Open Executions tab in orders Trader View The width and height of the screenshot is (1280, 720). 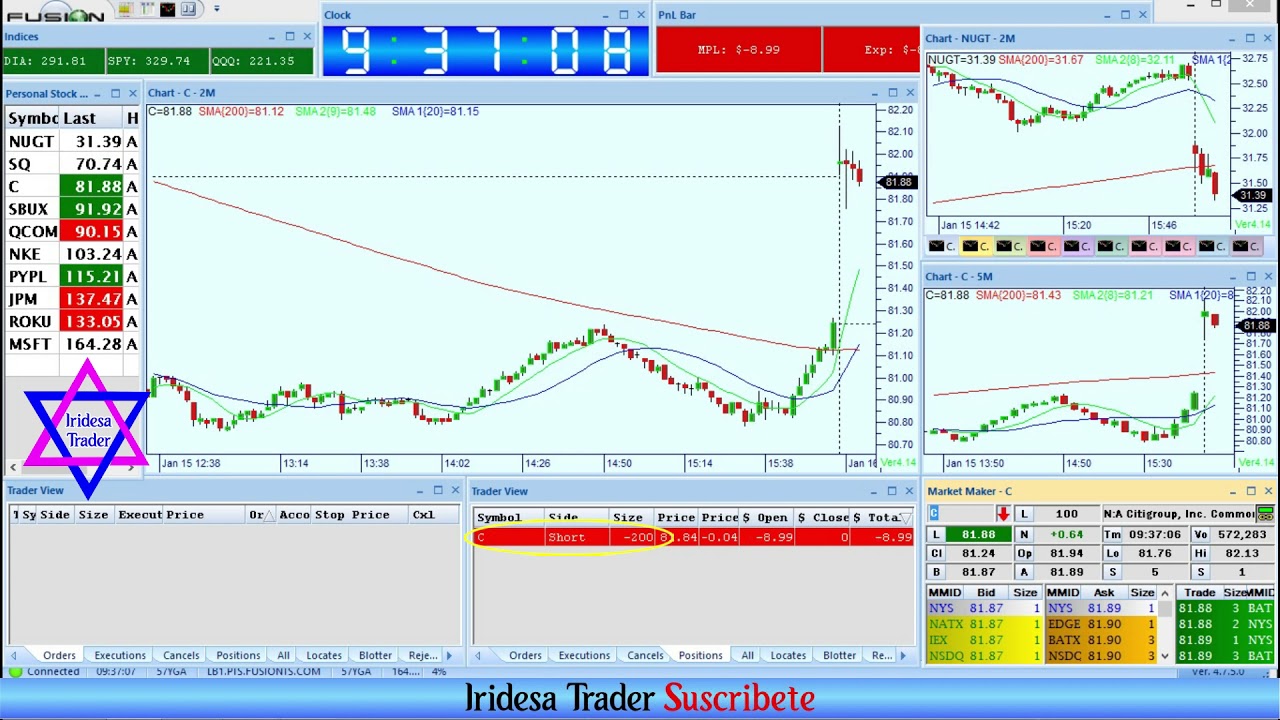coord(120,656)
